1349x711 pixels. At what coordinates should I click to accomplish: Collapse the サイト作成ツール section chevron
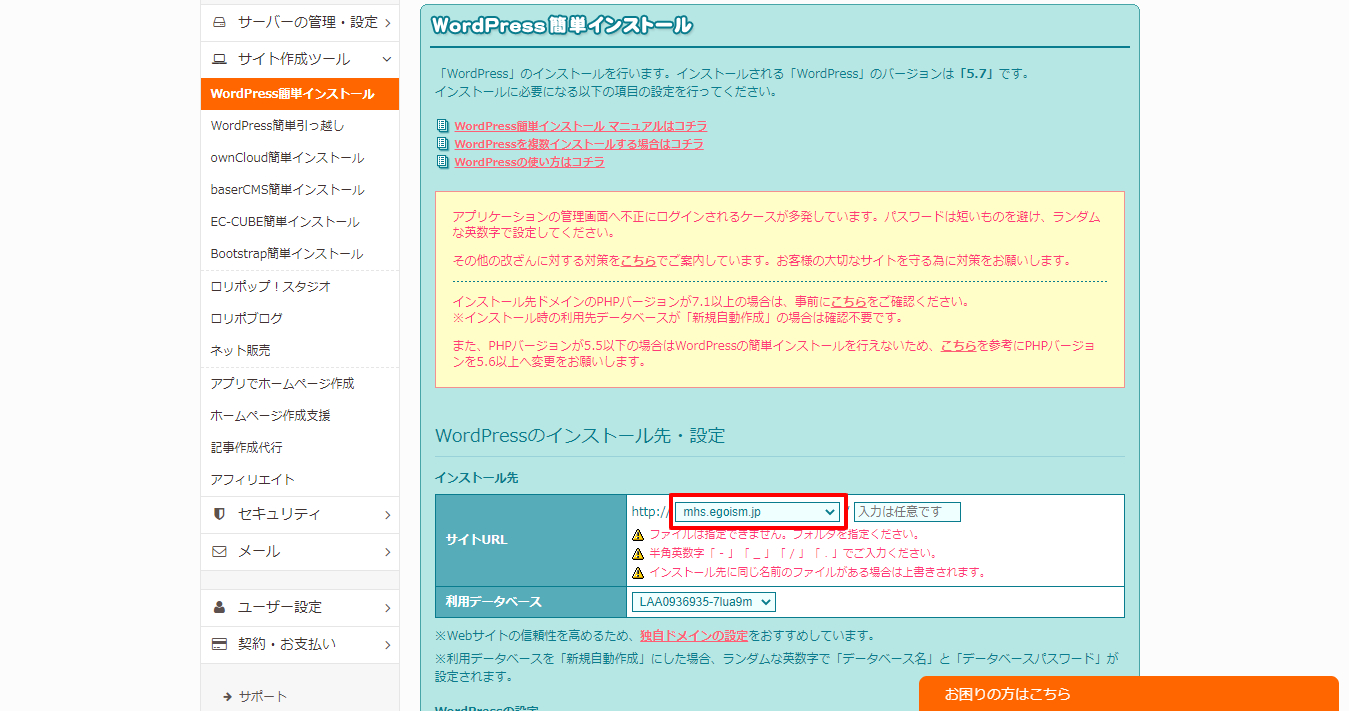pos(384,59)
